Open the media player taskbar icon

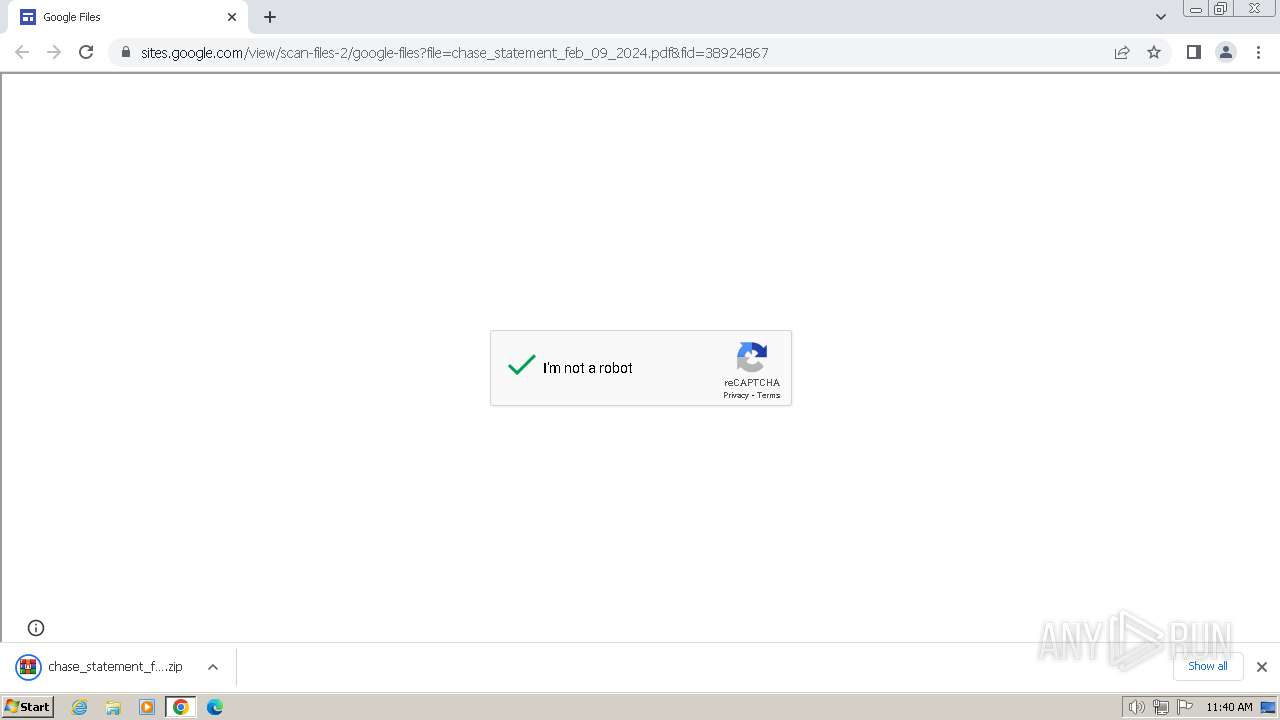(x=147, y=707)
